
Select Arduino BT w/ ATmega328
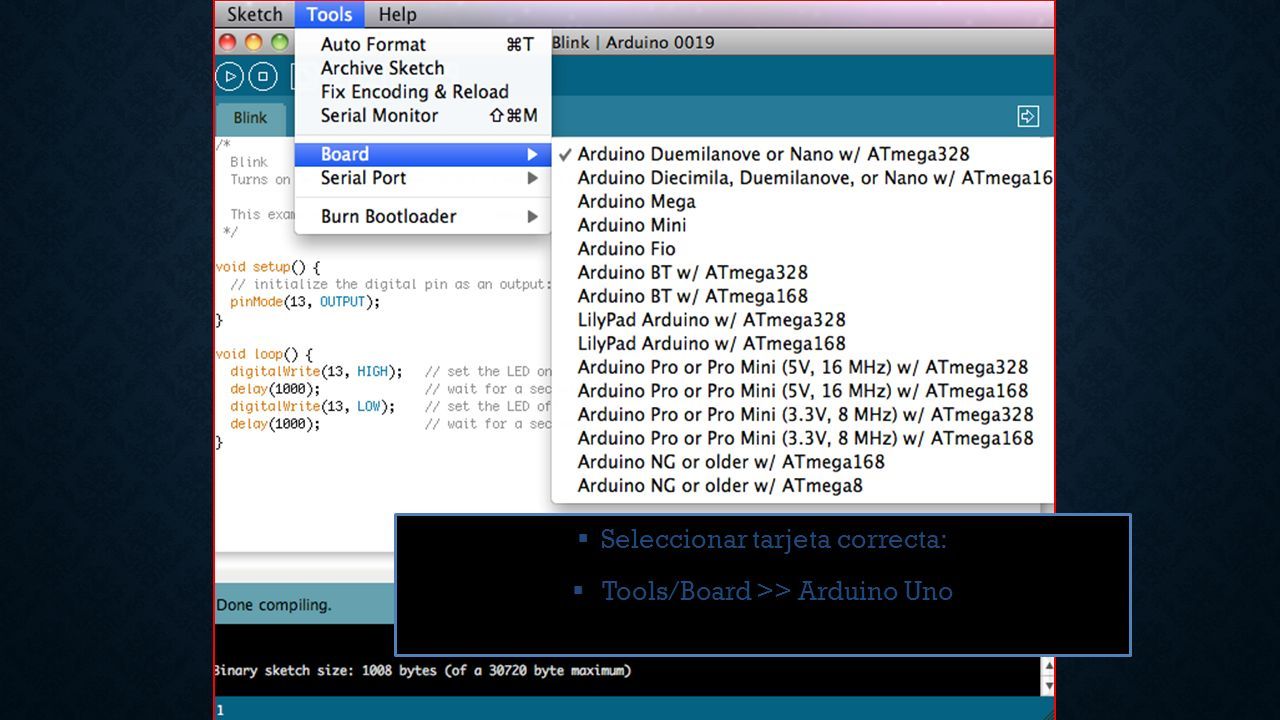click(x=803, y=272)
